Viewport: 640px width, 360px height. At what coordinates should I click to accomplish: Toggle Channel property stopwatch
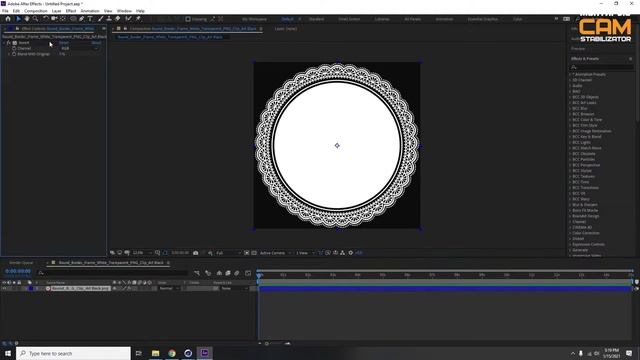[14, 48]
